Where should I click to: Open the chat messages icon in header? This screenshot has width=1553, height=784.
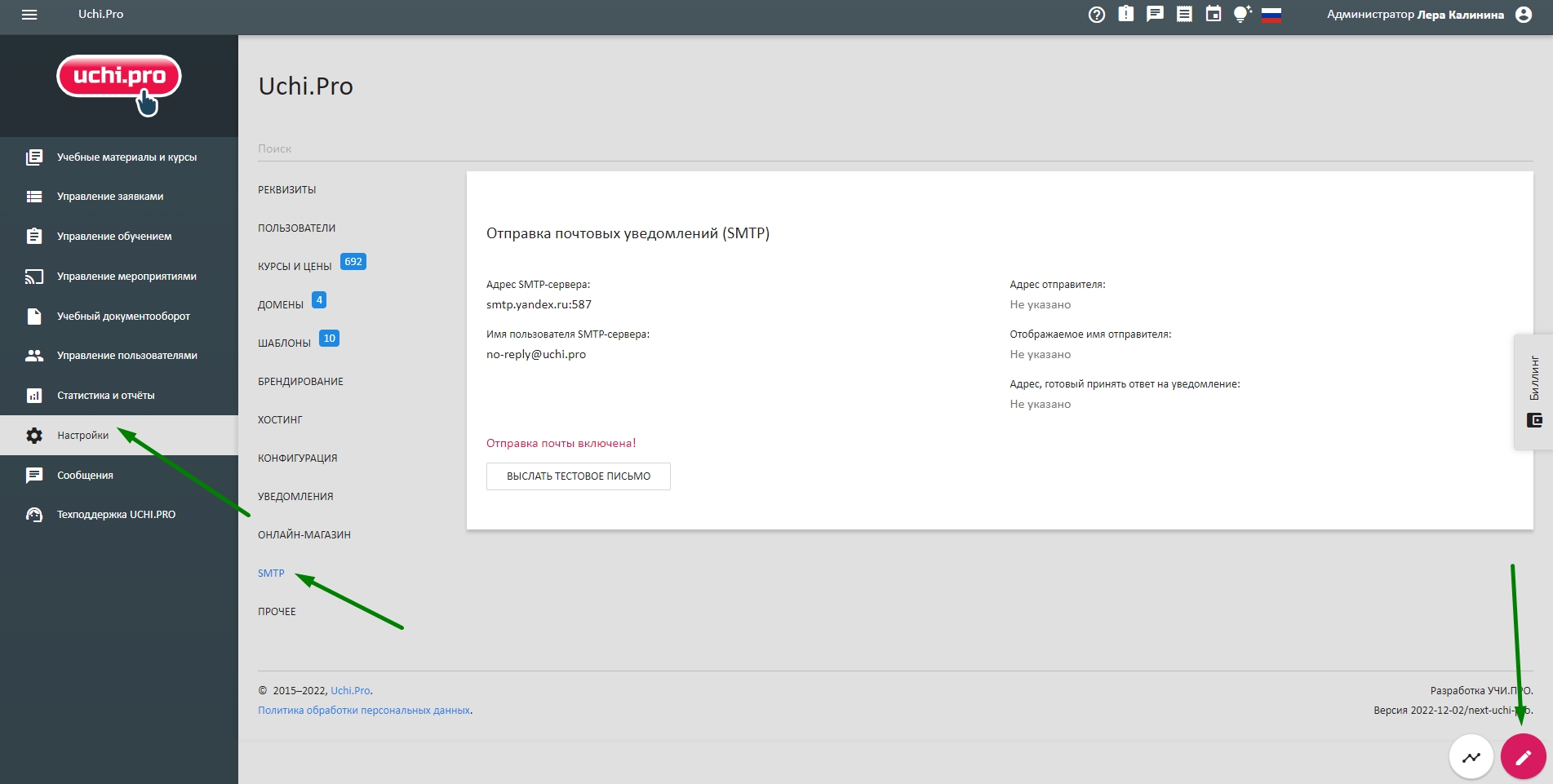(x=1155, y=14)
